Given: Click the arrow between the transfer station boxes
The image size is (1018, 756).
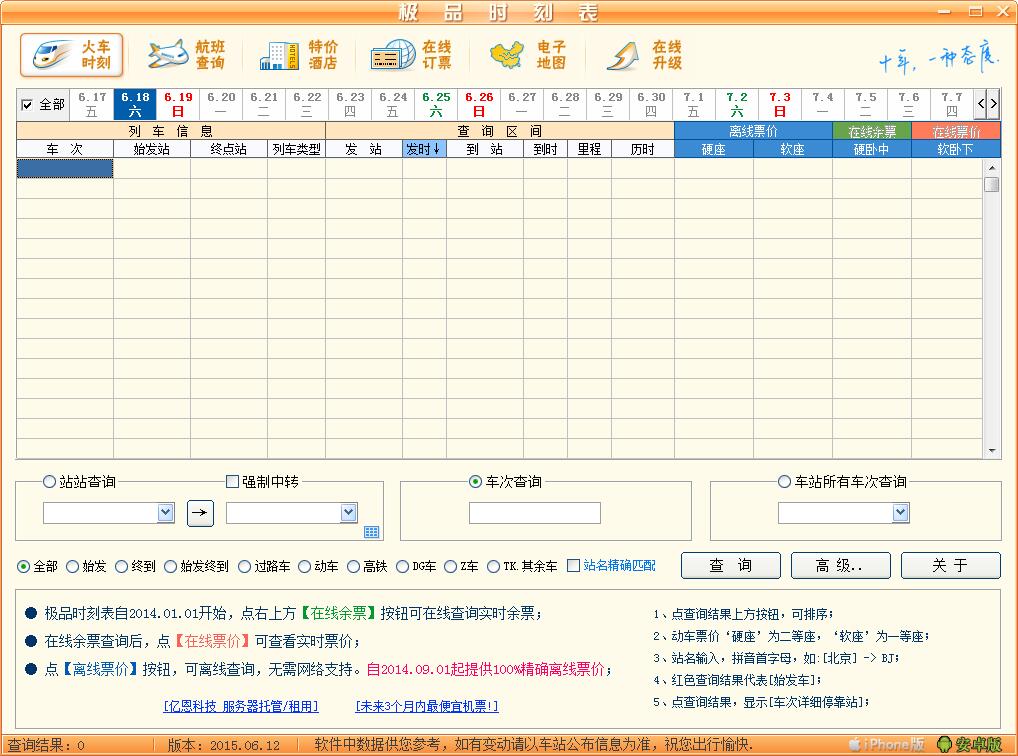Looking at the screenshot, I should (200, 512).
